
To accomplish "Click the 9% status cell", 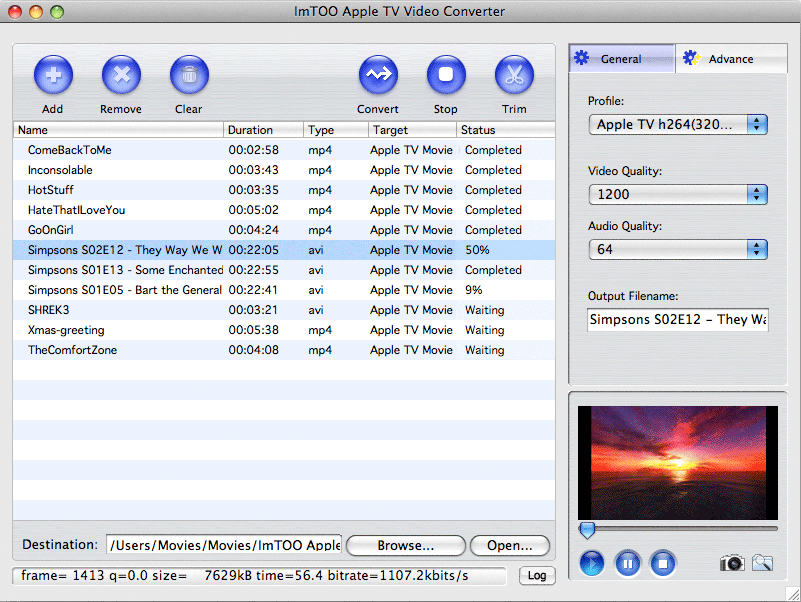I will click(x=474, y=290).
